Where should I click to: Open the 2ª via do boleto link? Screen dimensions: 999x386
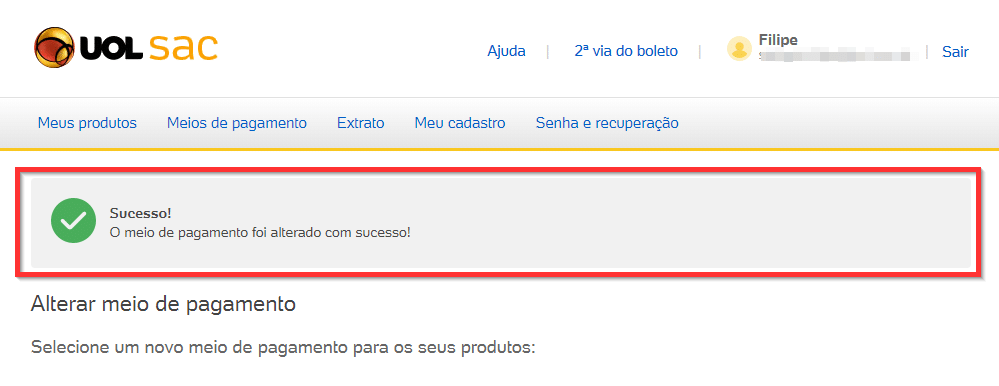tap(626, 52)
